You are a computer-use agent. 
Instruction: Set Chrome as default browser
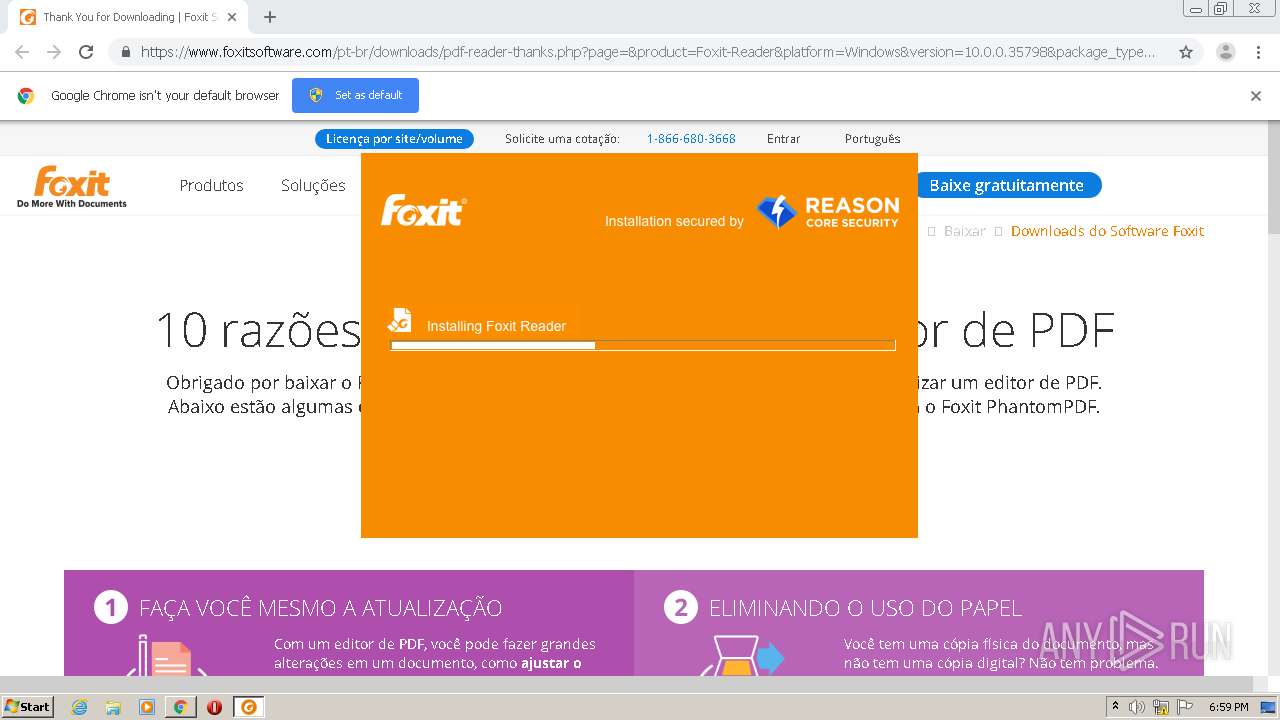(x=355, y=95)
